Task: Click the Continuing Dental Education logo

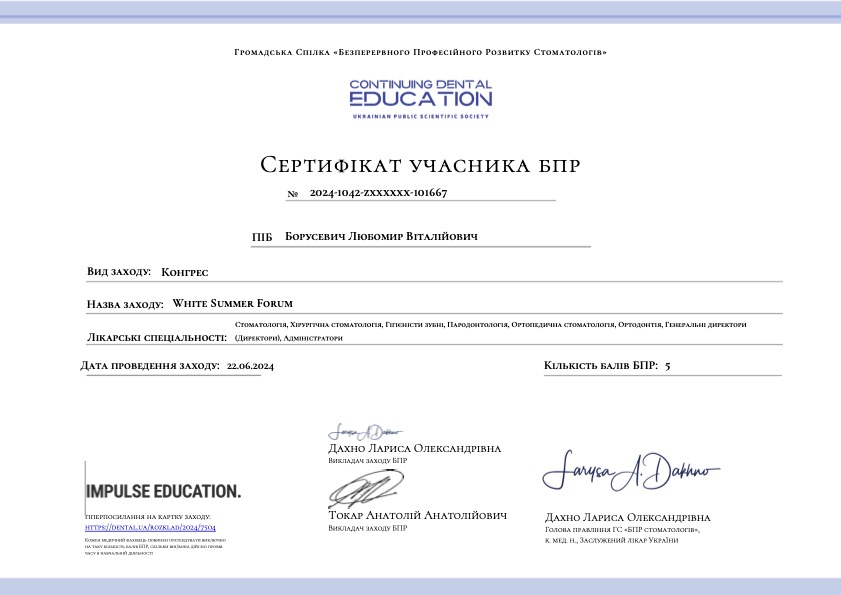Action: [x=420, y=94]
